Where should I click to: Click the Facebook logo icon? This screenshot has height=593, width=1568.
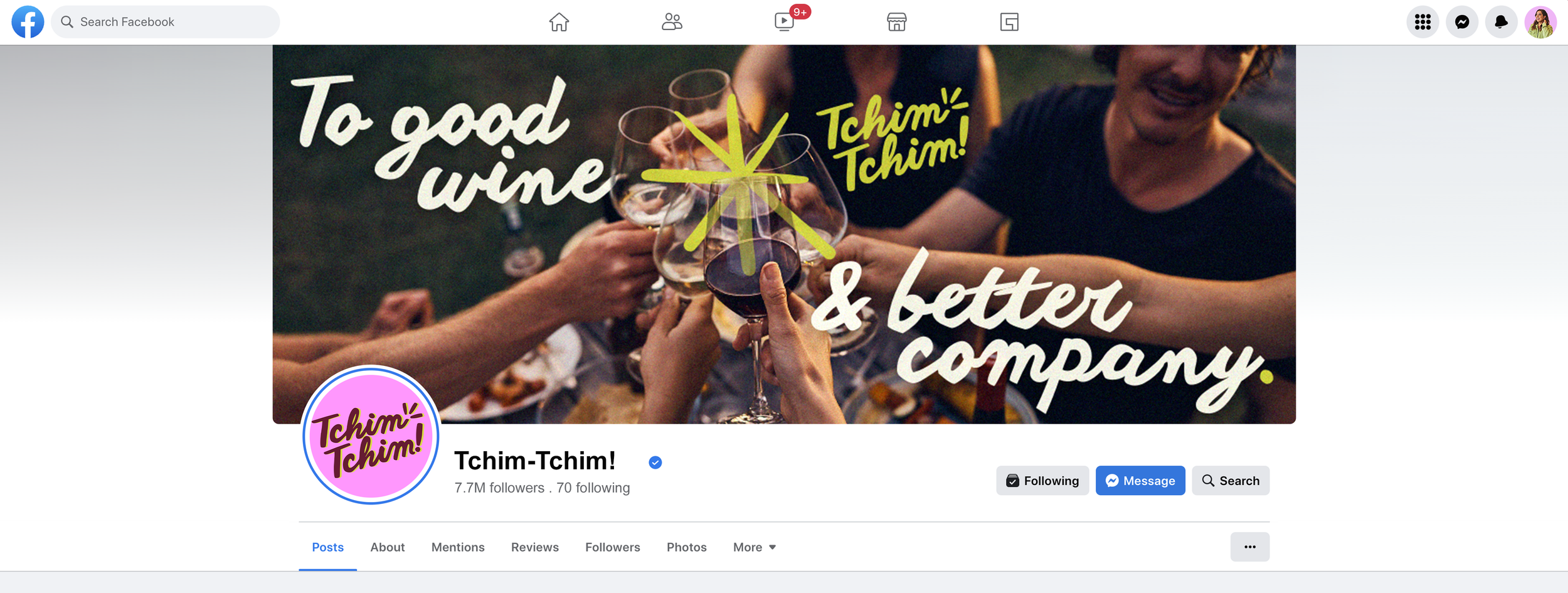pos(28,22)
